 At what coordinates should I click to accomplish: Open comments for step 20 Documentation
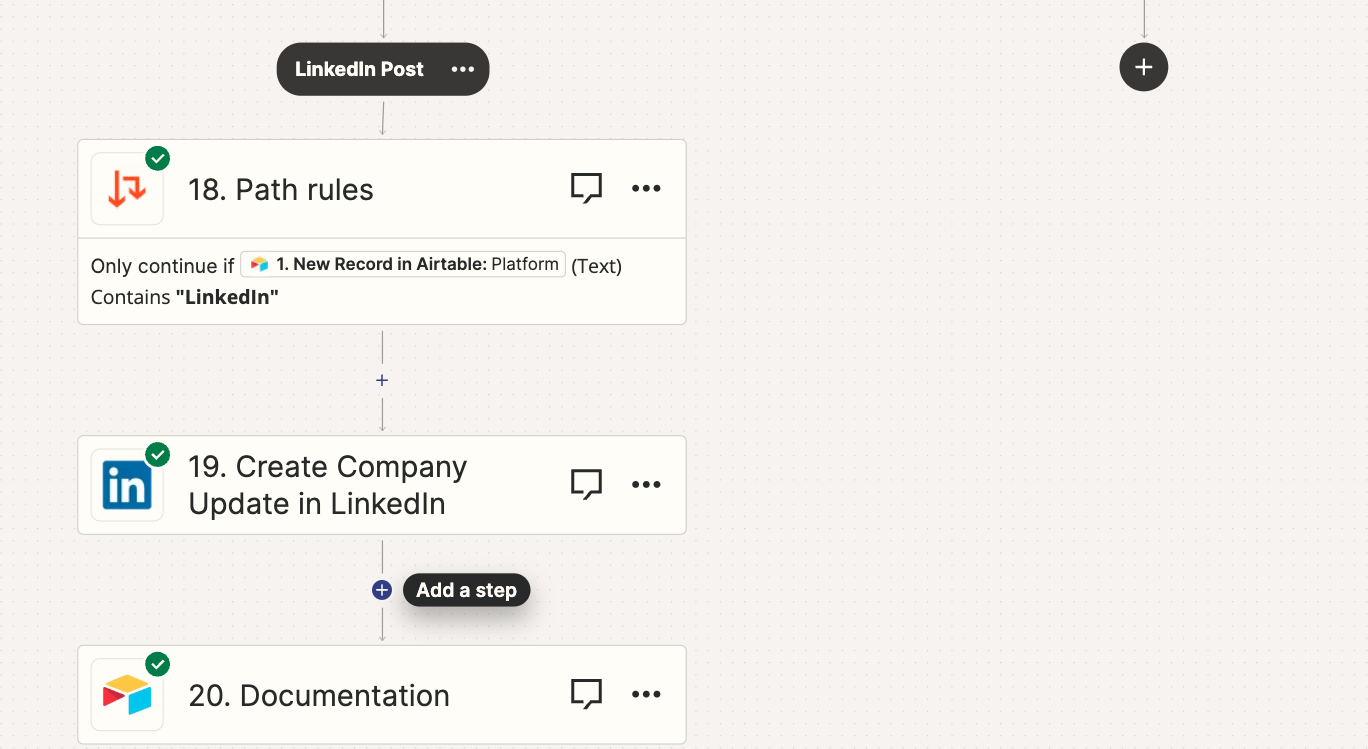(x=586, y=694)
